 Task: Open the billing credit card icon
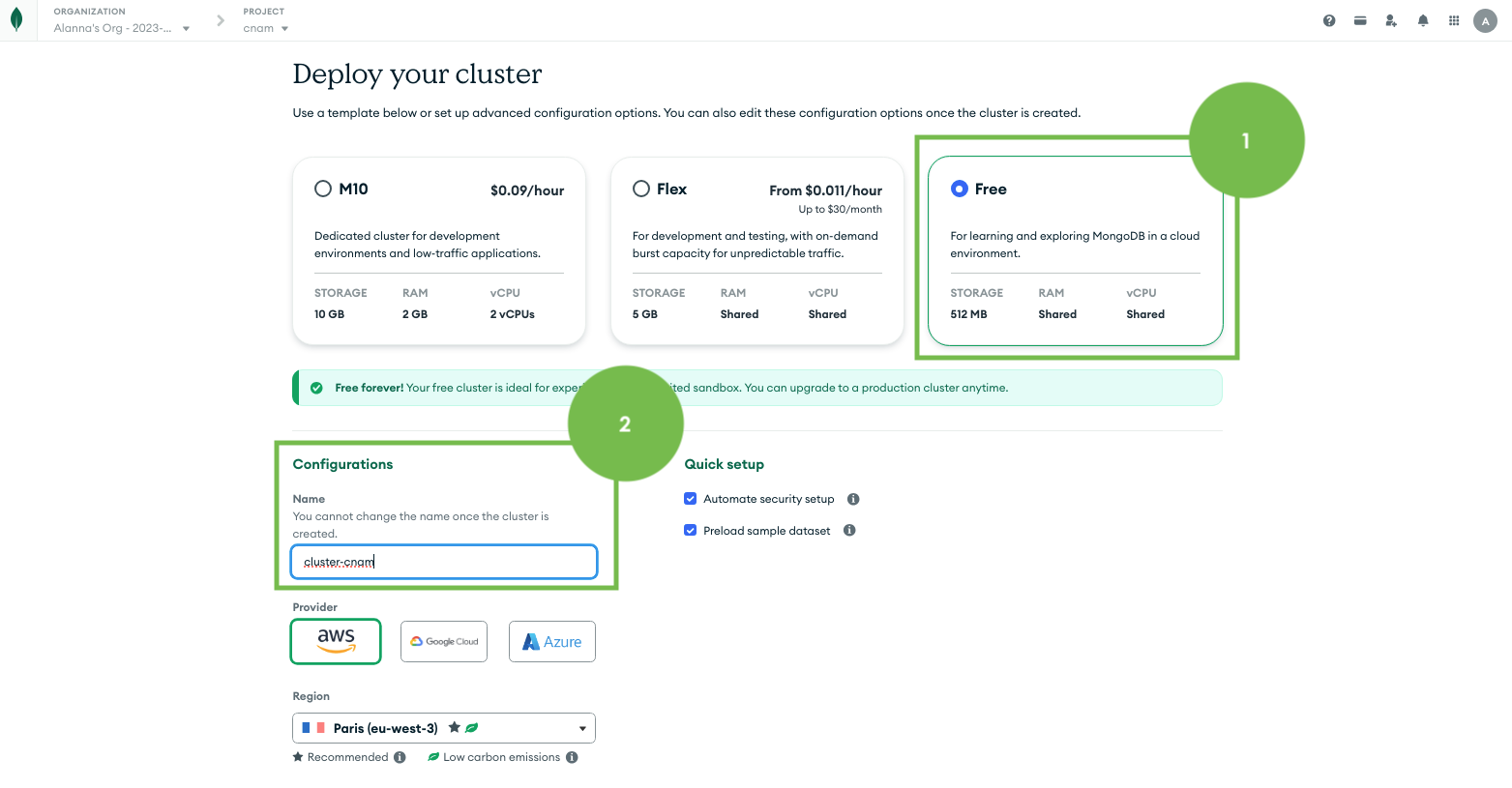(1360, 20)
